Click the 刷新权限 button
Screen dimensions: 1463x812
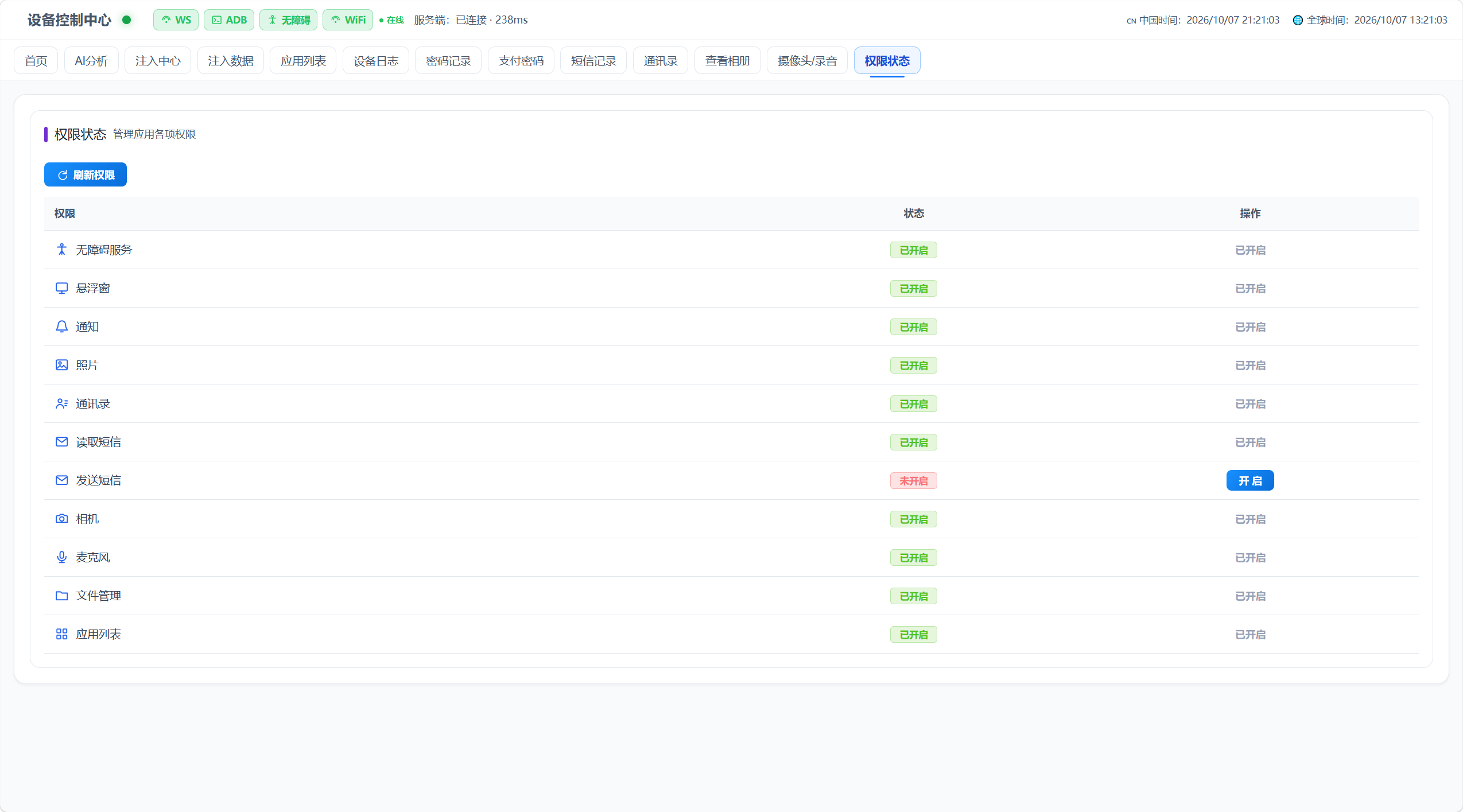[86, 174]
